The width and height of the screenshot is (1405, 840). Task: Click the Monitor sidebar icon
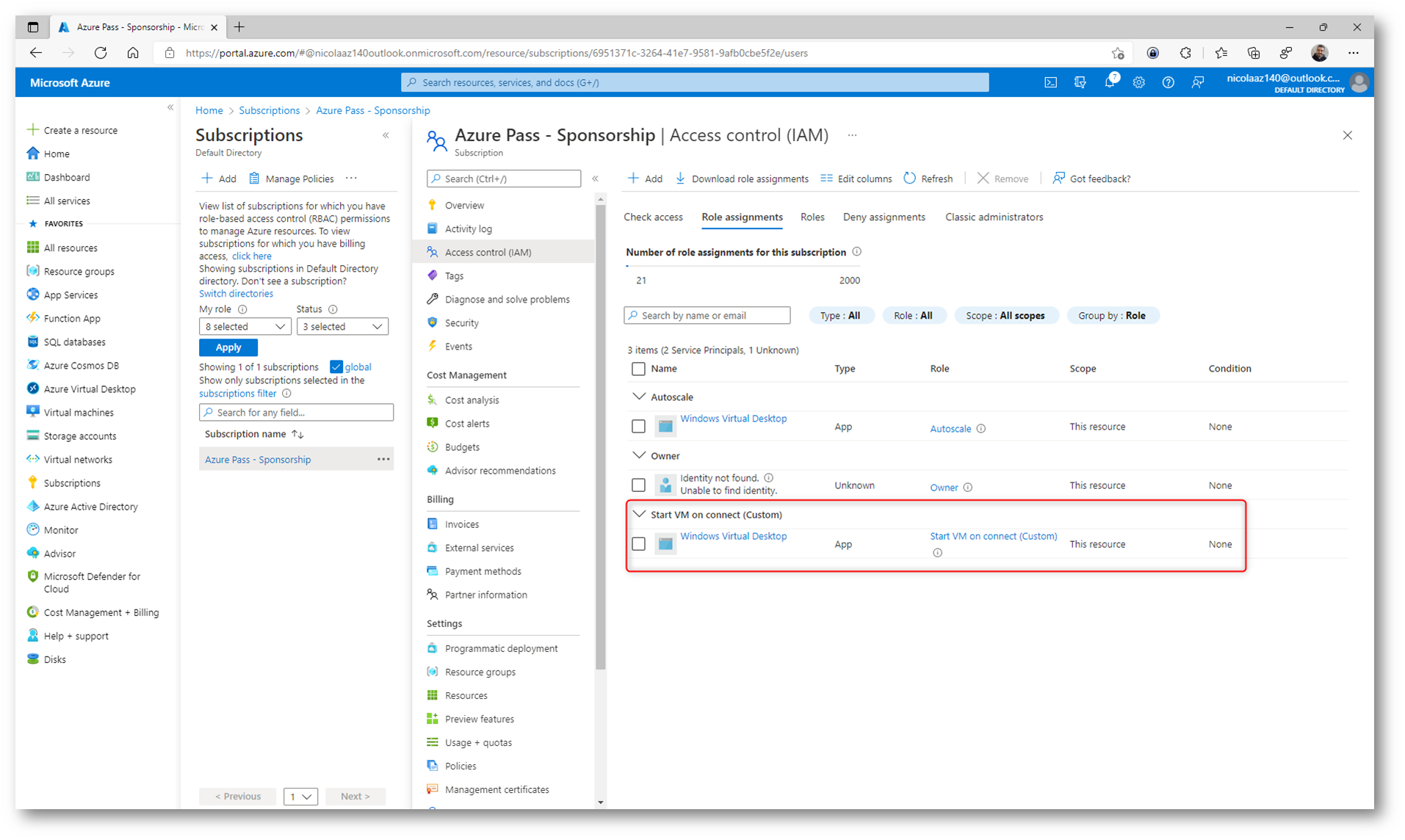tap(32, 529)
